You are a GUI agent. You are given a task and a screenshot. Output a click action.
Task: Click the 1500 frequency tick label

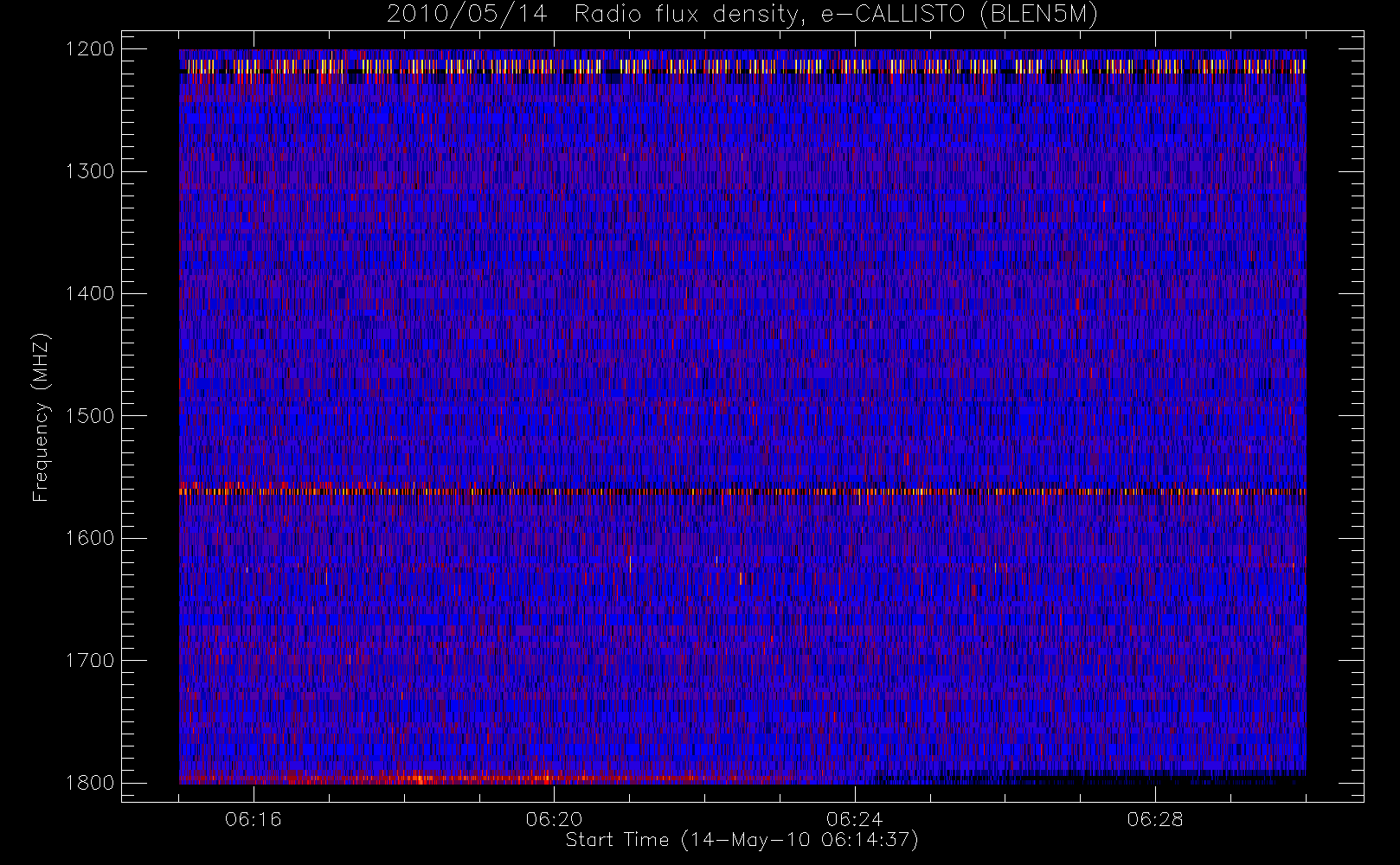point(90,416)
